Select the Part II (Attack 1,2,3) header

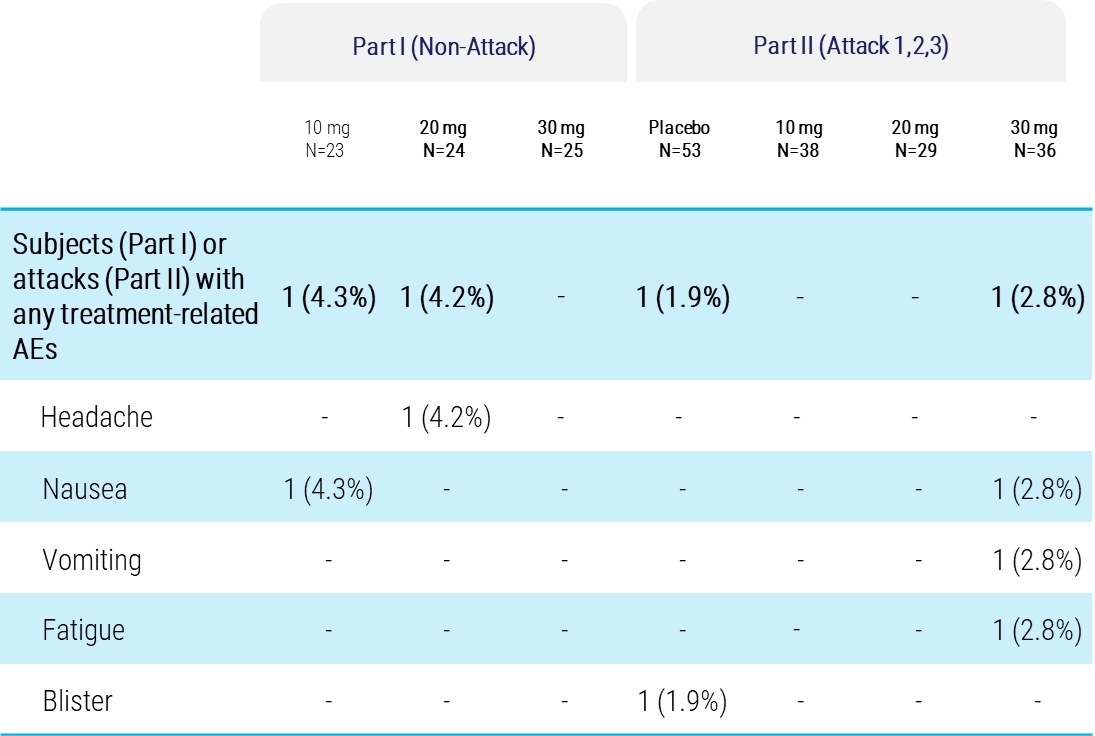[x=851, y=47]
